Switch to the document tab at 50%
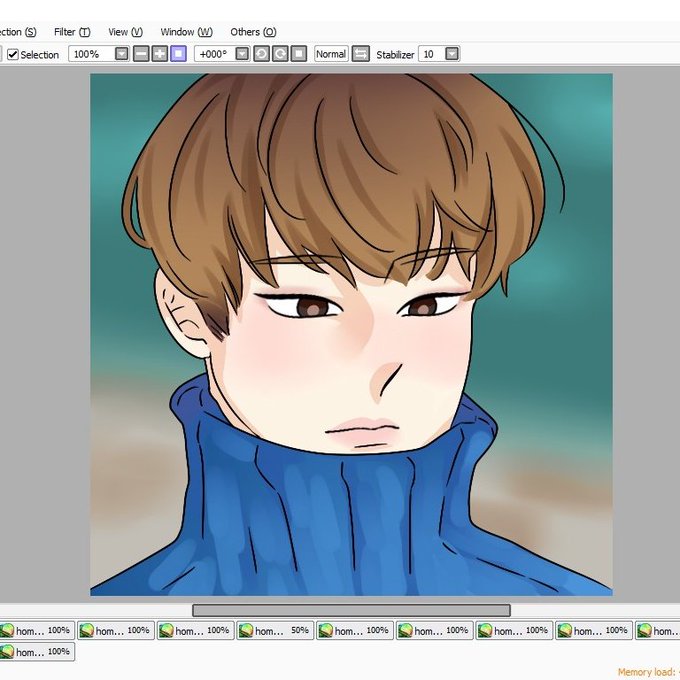 pyautogui.click(x=275, y=631)
